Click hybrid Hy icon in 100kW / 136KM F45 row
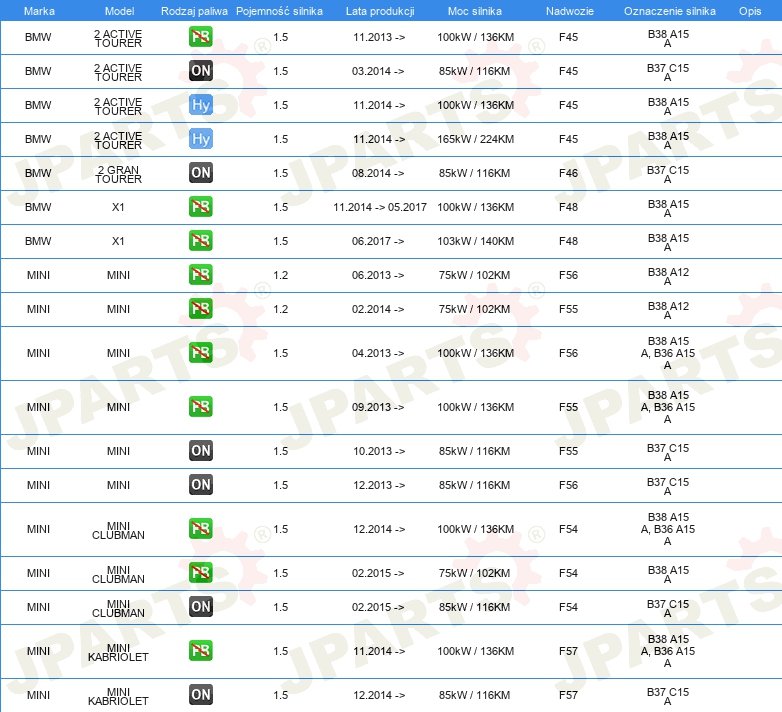Screen dimensions: 782x712 [x=200, y=105]
